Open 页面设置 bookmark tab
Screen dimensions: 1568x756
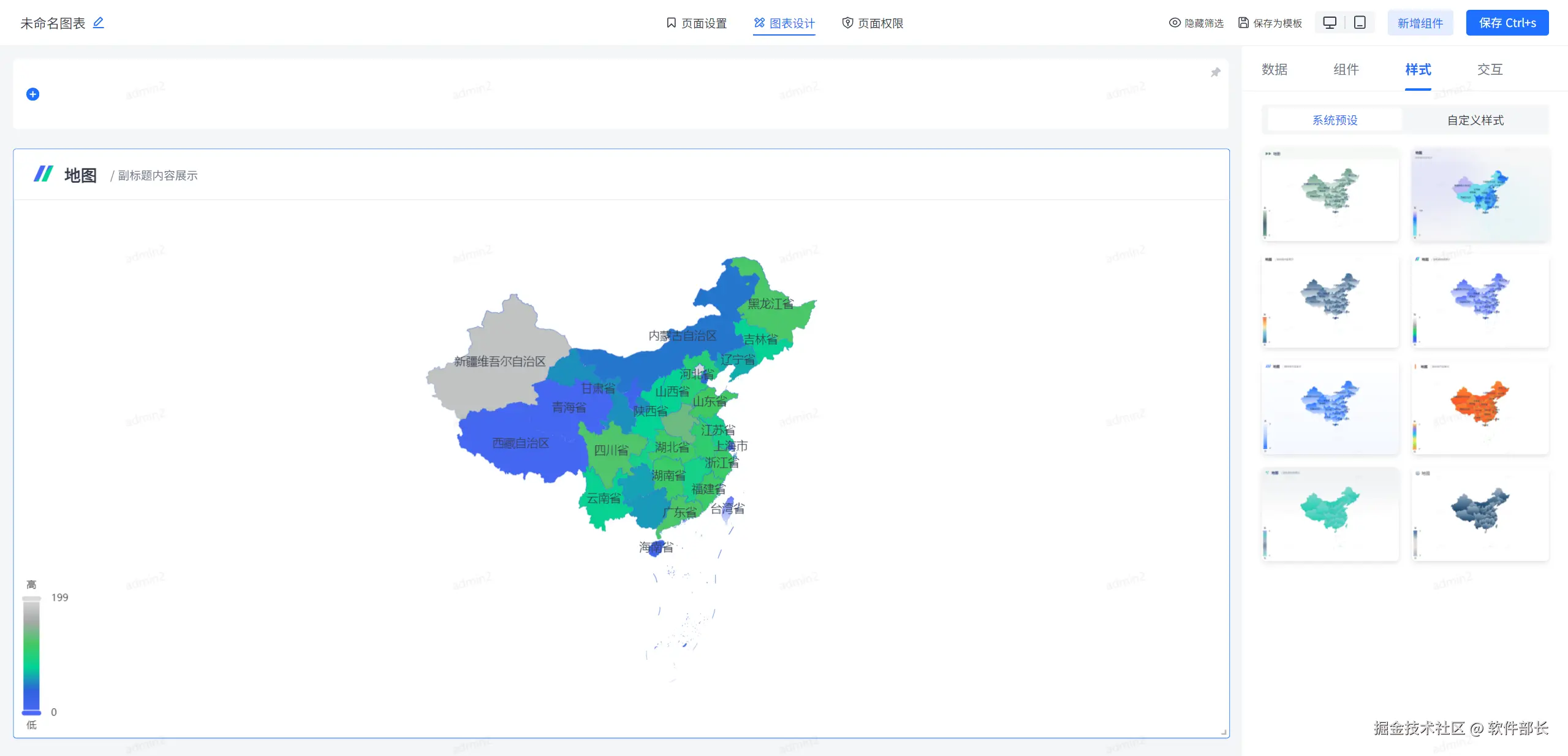click(x=696, y=23)
